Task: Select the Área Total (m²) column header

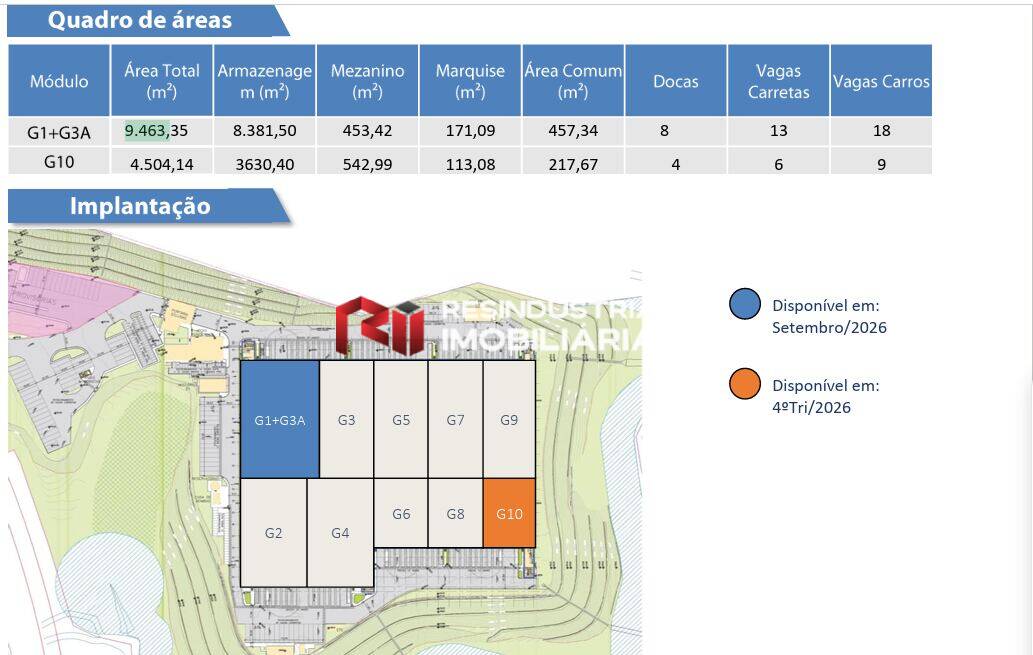Action: (x=161, y=80)
